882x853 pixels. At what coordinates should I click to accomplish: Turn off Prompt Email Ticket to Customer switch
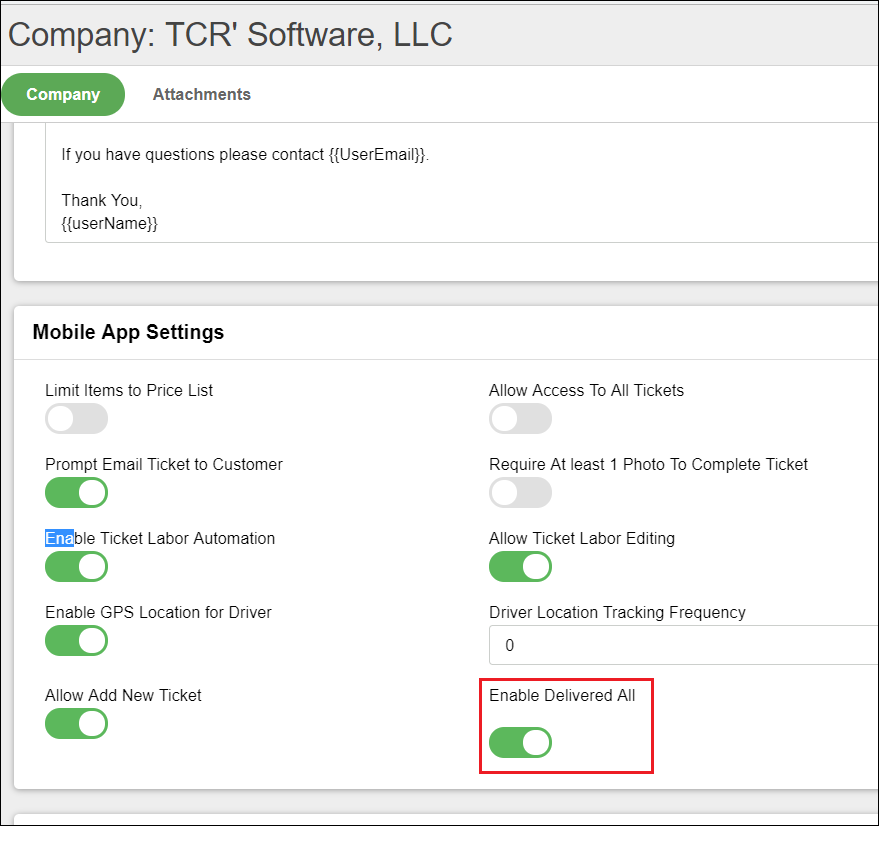tap(76, 493)
